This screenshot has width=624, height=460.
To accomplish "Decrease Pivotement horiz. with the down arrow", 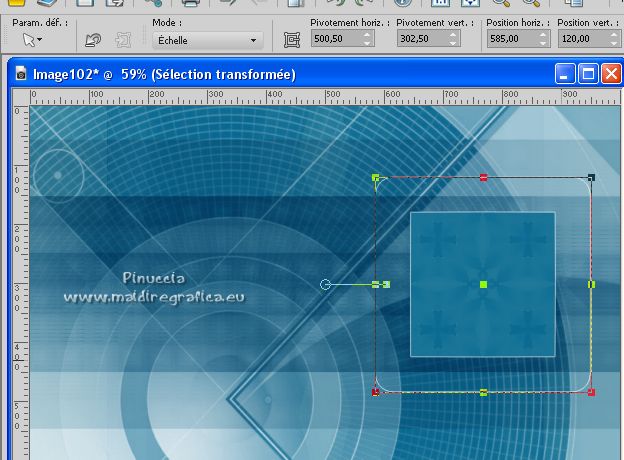I will (x=367, y=43).
